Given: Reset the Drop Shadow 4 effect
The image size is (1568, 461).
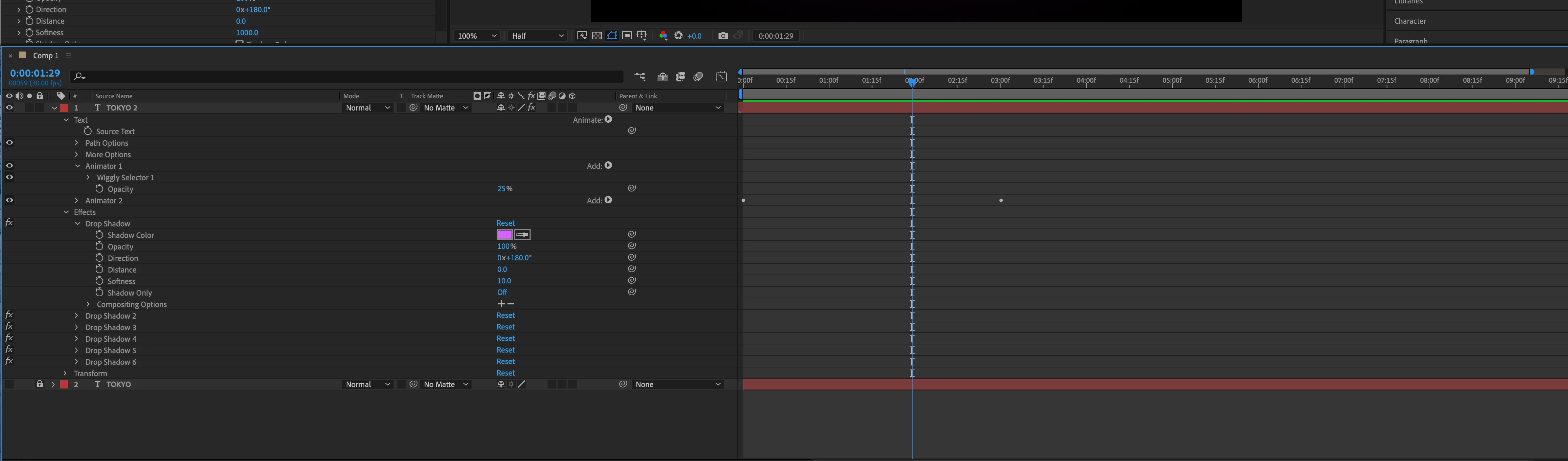Looking at the screenshot, I should click(505, 338).
